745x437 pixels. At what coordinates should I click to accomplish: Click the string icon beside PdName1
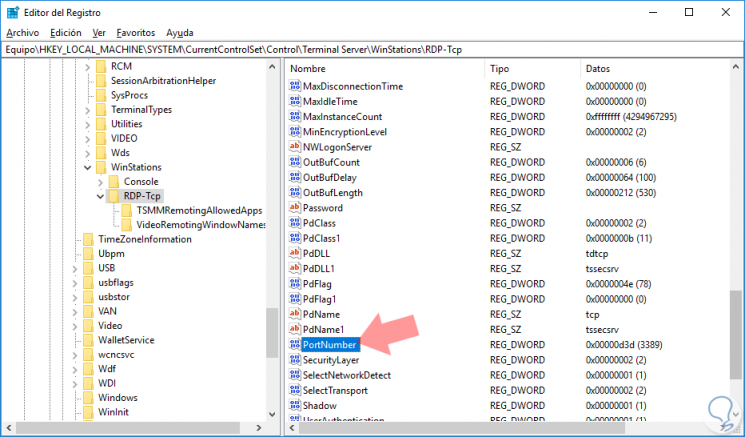(295, 329)
